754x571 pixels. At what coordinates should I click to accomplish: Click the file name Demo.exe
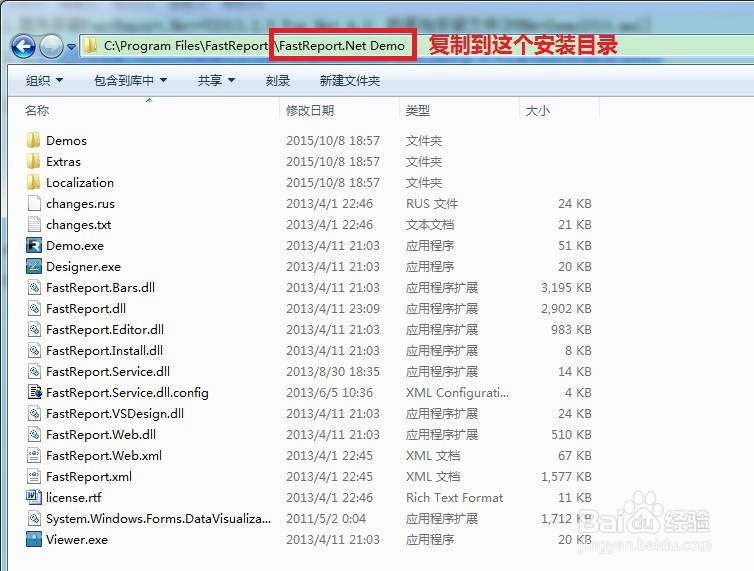pos(75,245)
